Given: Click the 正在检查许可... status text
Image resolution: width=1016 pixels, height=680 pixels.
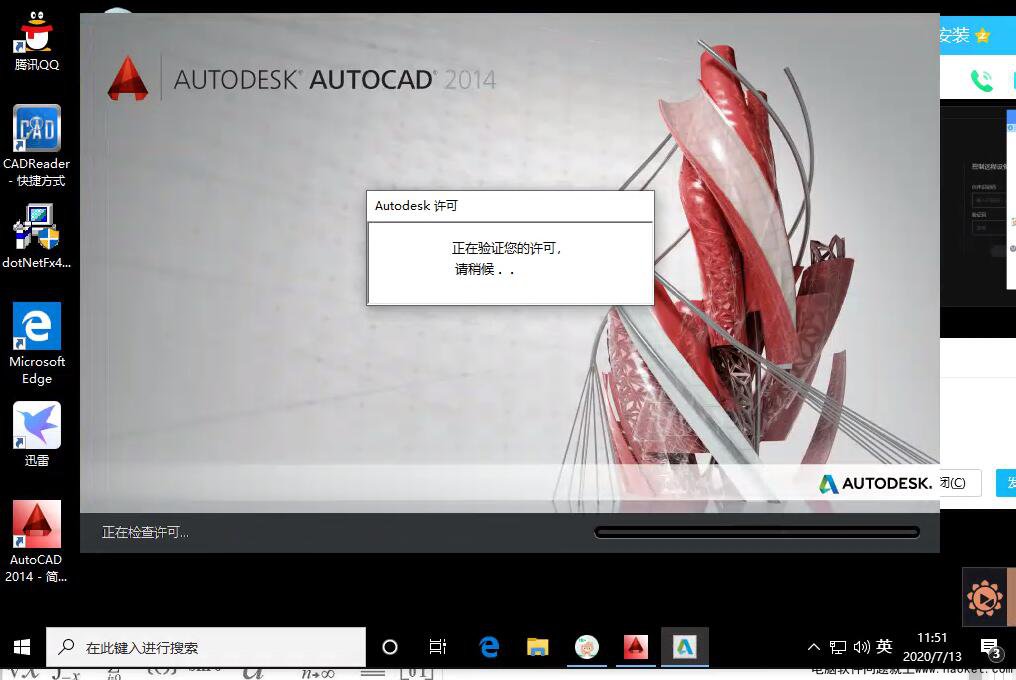Looking at the screenshot, I should click(145, 532).
